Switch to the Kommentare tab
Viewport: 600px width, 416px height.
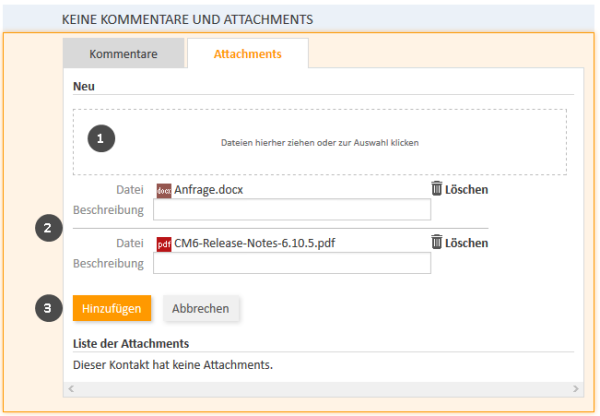point(124,54)
